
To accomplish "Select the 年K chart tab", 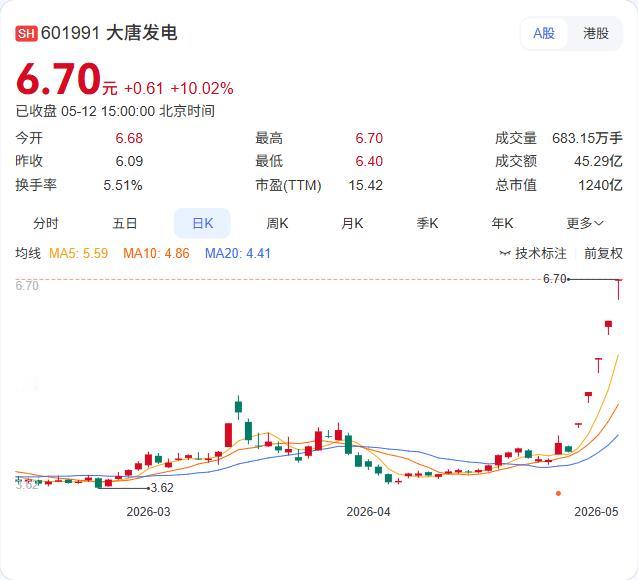I will (x=502, y=223).
